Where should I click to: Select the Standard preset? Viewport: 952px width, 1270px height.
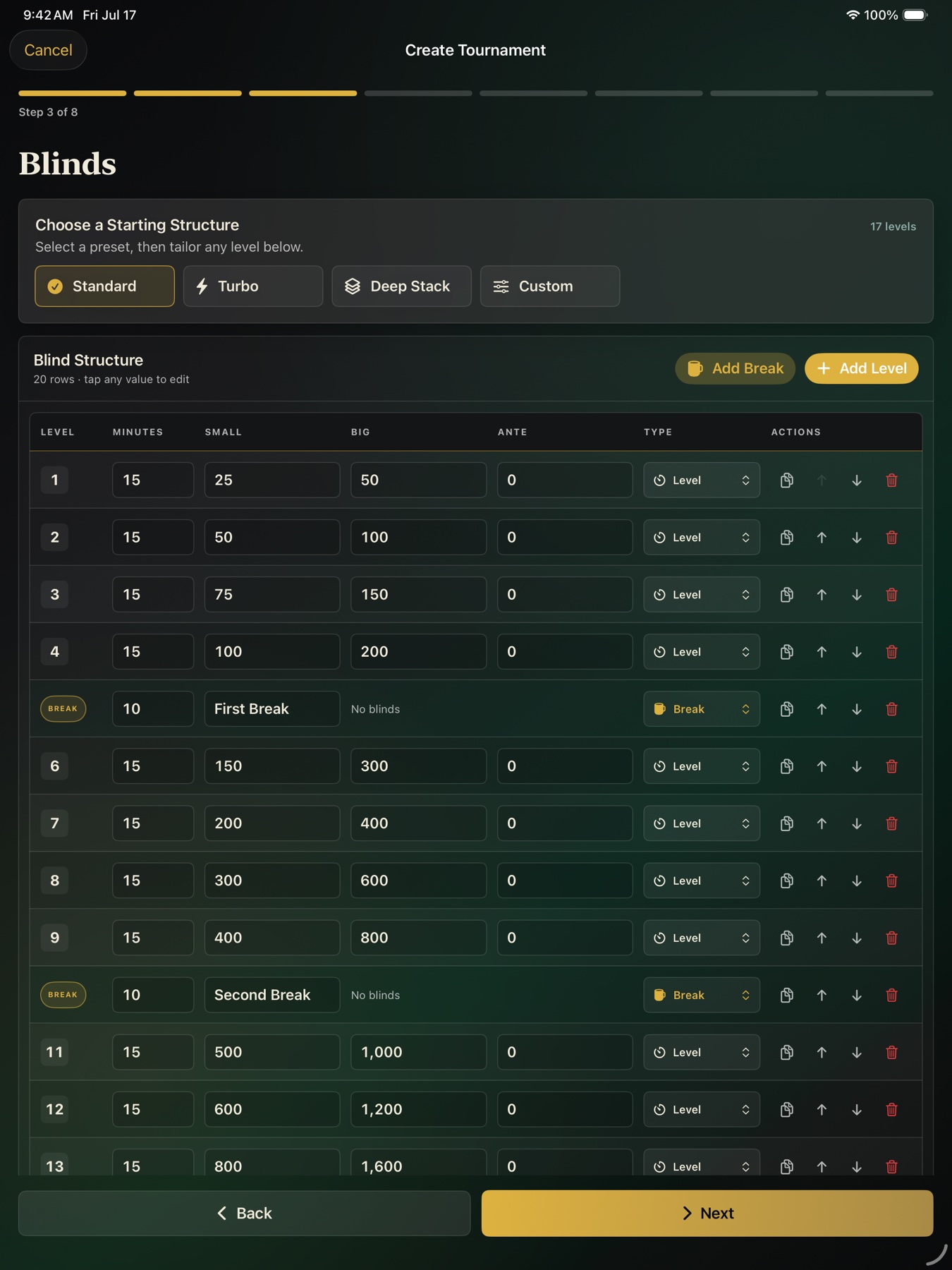tap(104, 286)
